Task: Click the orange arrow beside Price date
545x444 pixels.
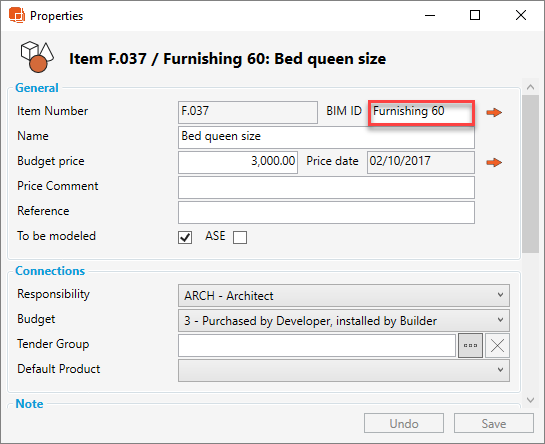Action: tap(494, 162)
